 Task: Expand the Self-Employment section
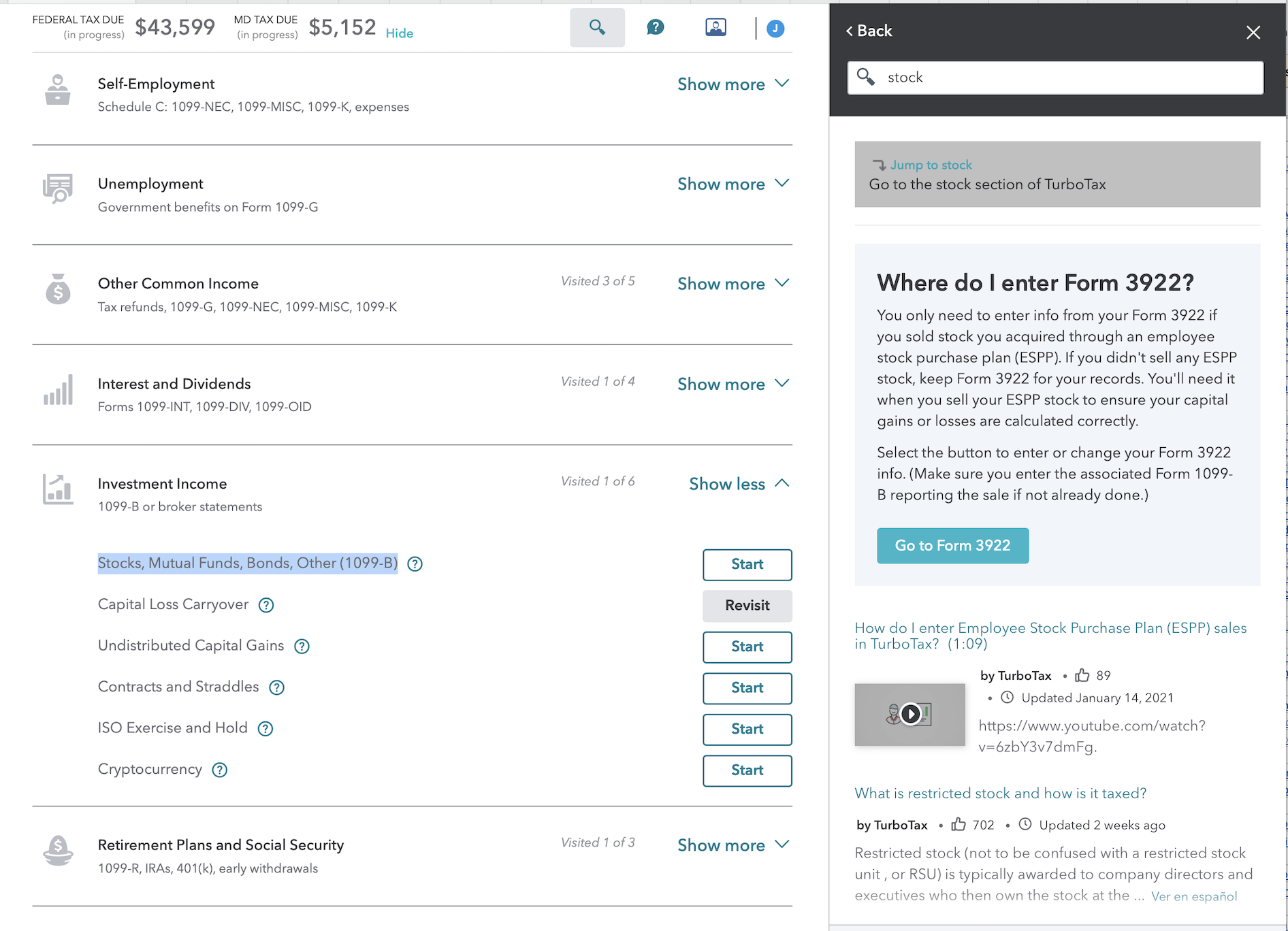[732, 84]
